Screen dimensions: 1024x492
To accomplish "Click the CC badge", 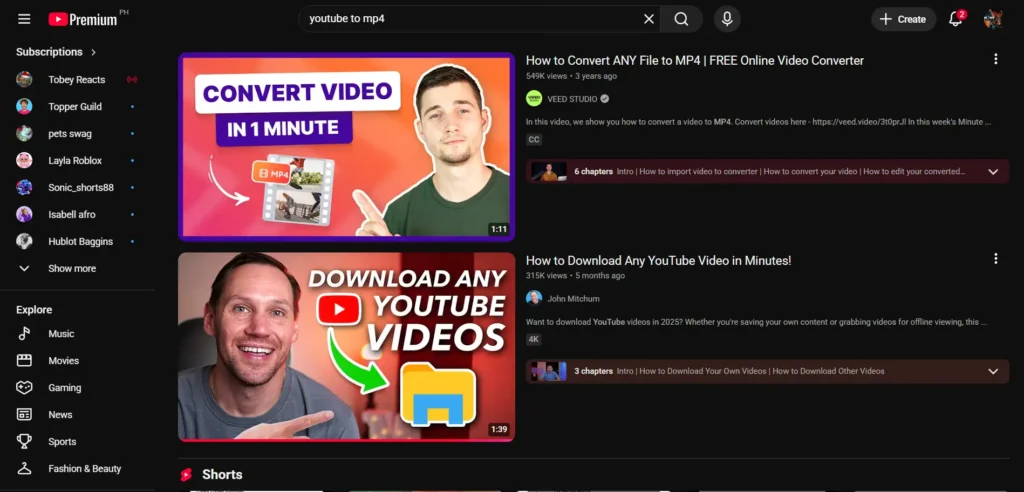I will [x=534, y=140].
